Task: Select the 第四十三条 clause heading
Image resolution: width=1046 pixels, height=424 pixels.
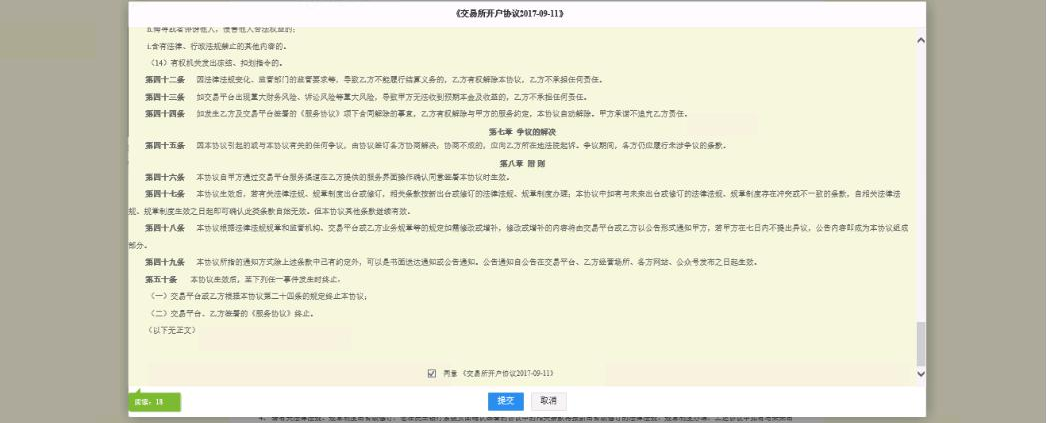Action: click(x=164, y=96)
